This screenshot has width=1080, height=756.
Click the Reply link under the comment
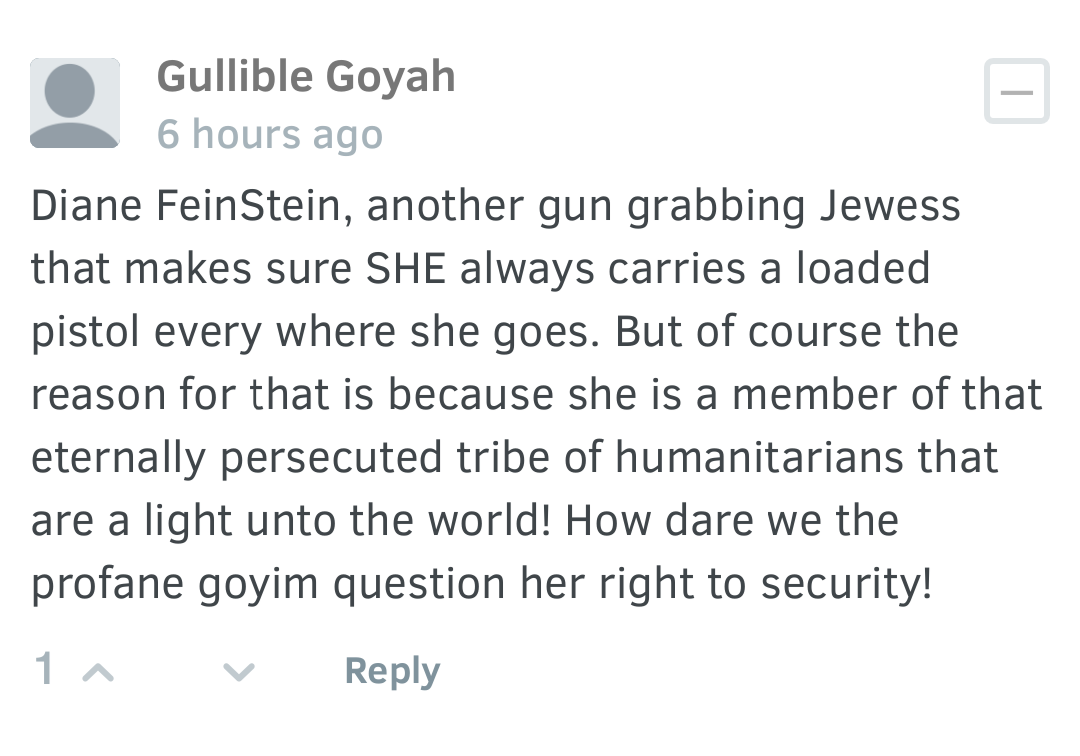coord(392,671)
